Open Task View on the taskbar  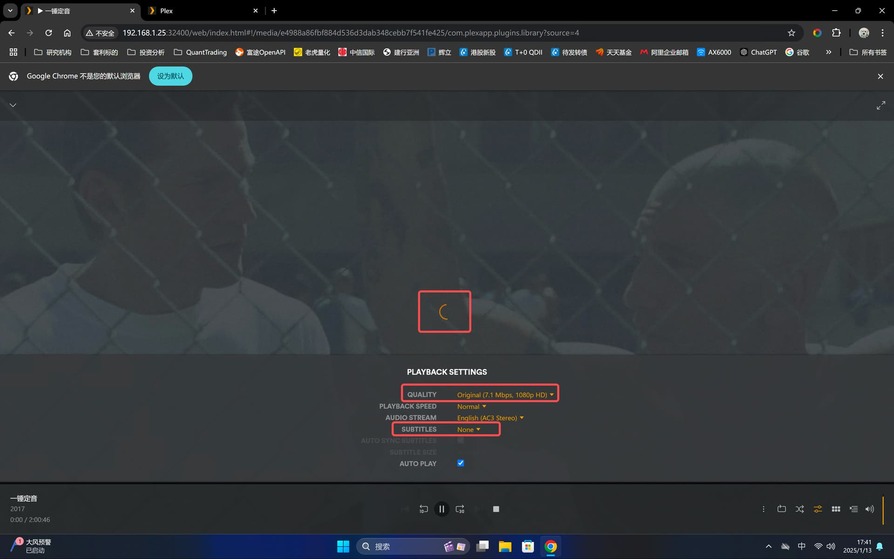(x=482, y=546)
